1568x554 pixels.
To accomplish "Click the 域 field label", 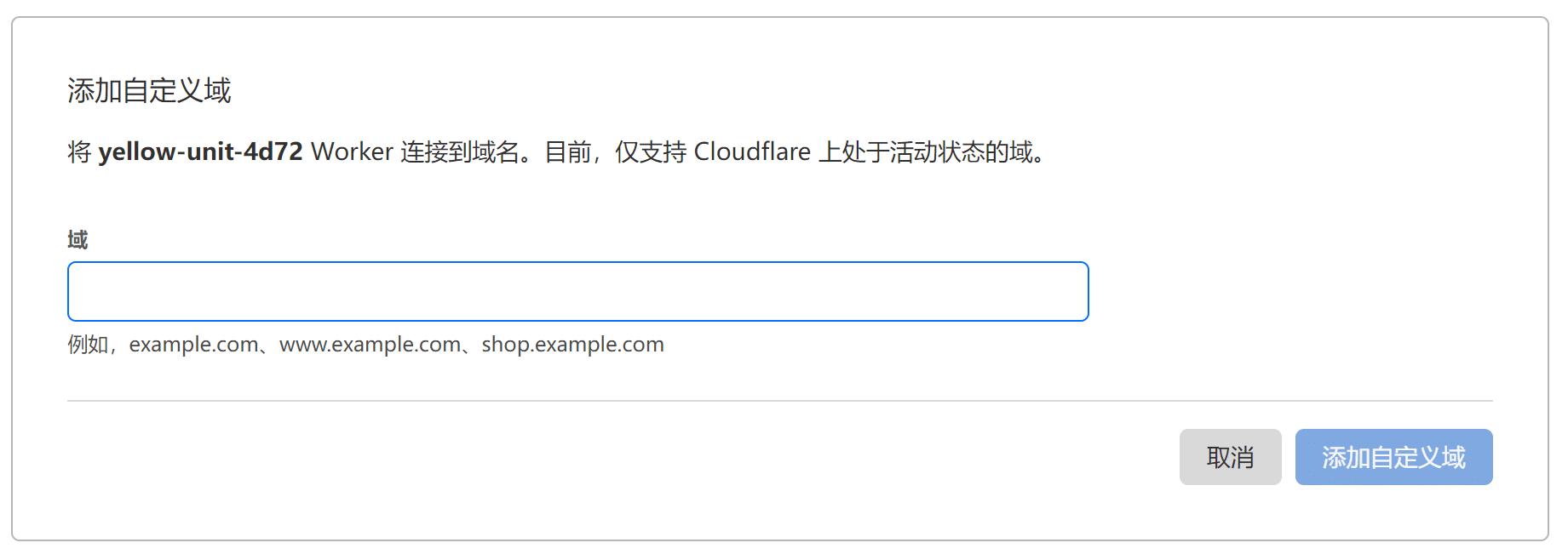I will (78, 240).
